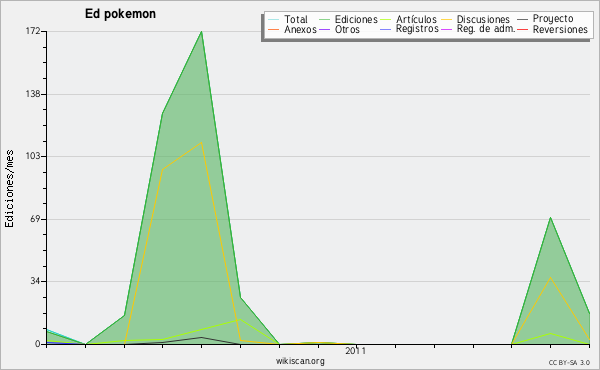Select the 'Otros' legend entry
Screen dimensions: 600x370
pyautogui.click(x=347, y=29)
